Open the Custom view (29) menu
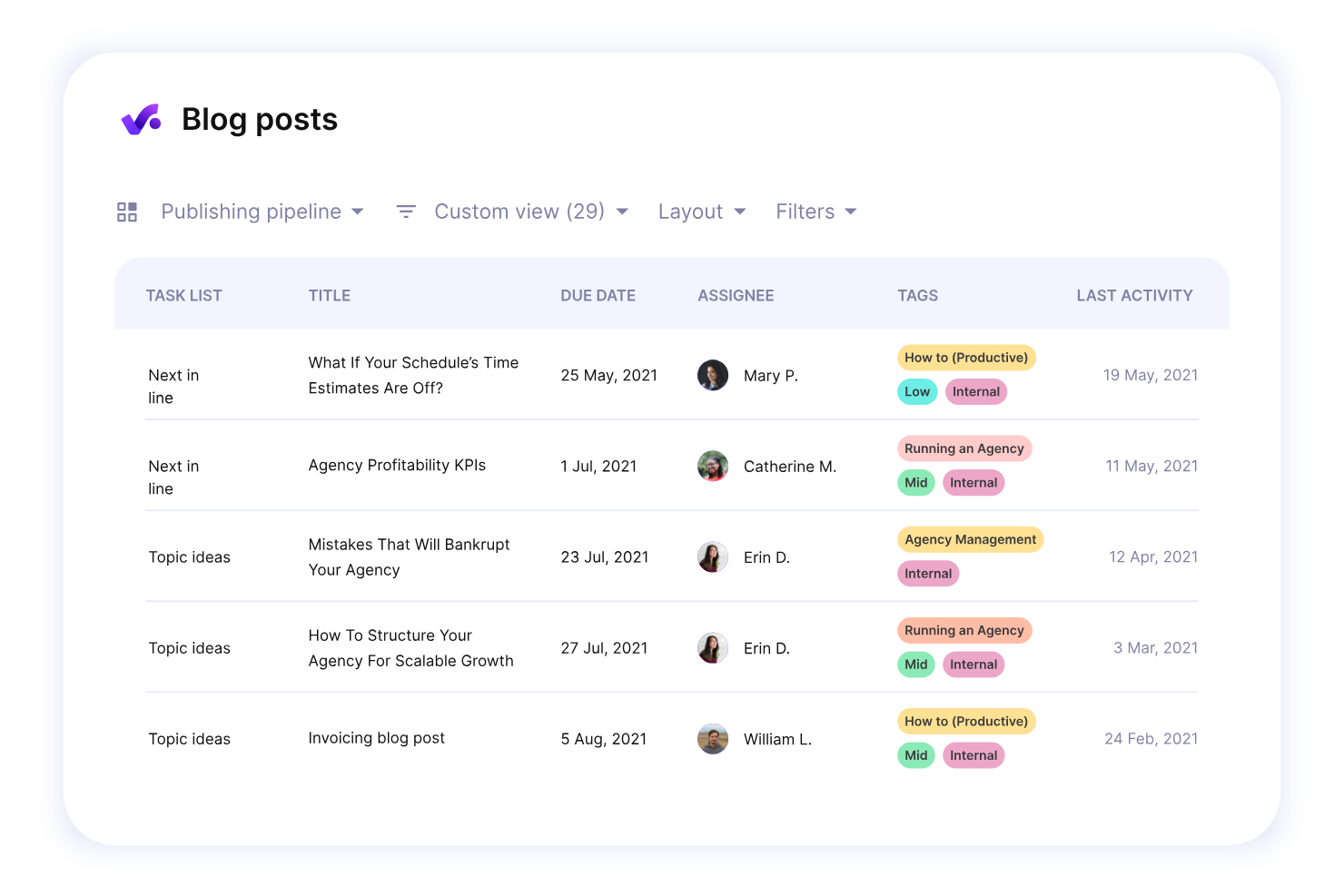The image size is (1344, 896). point(530,211)
